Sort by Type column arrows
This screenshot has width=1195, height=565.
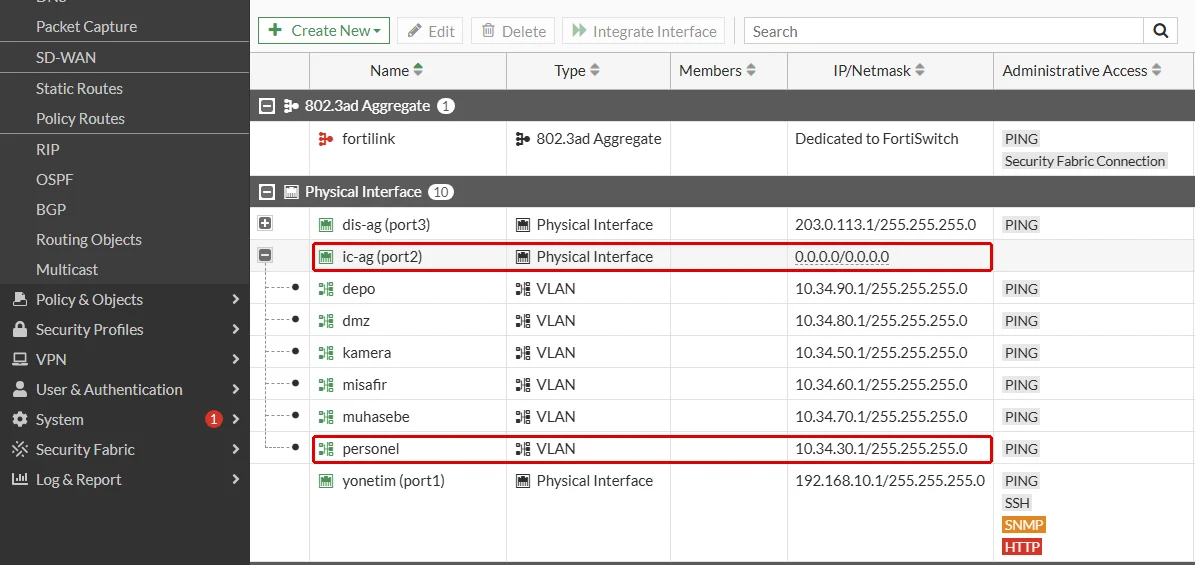tap(594, 70)
